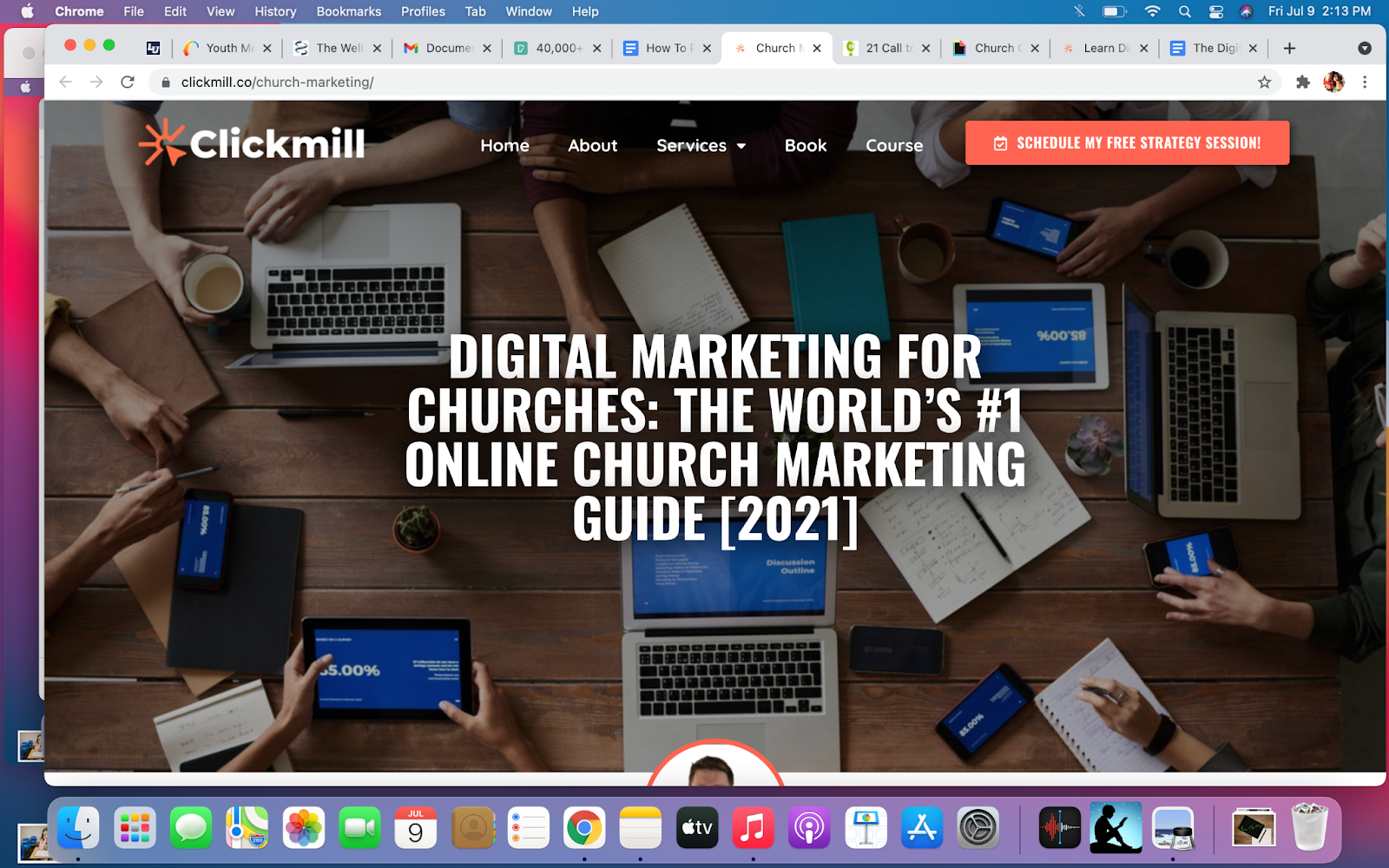Open the Kindle app in the dock

(1116, 827)
